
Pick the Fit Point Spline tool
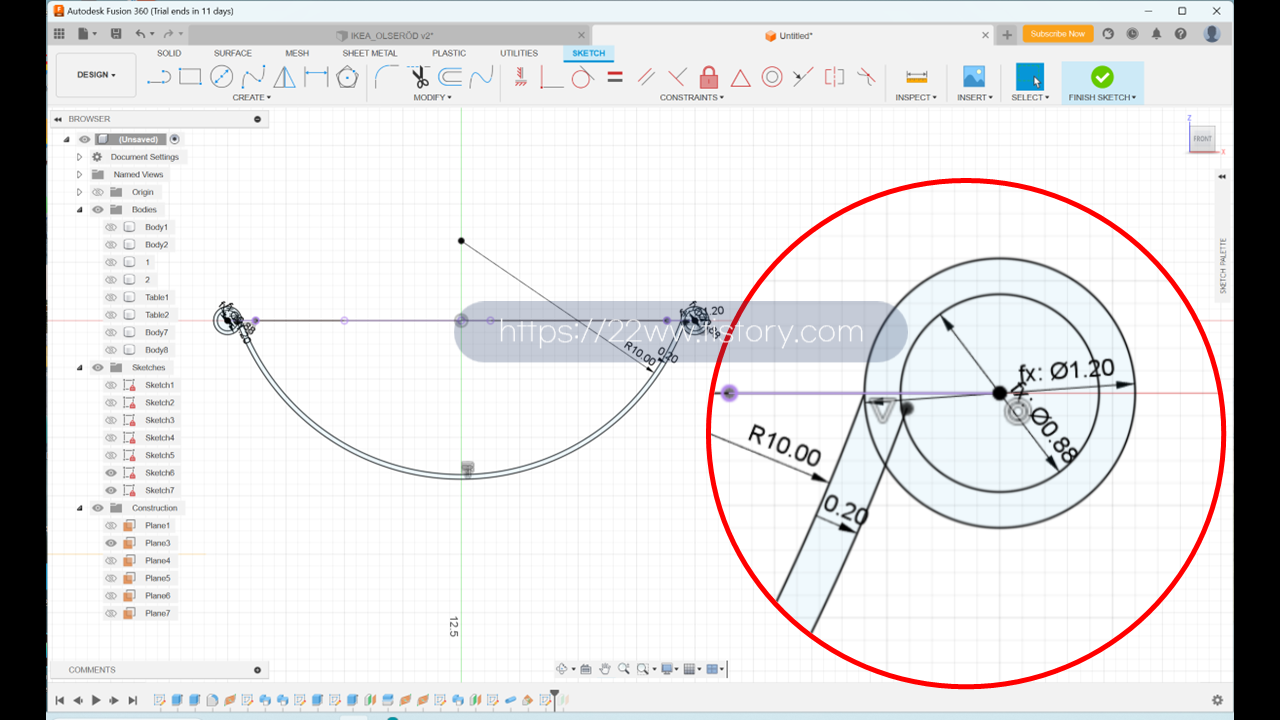click(x=253, y=77)
